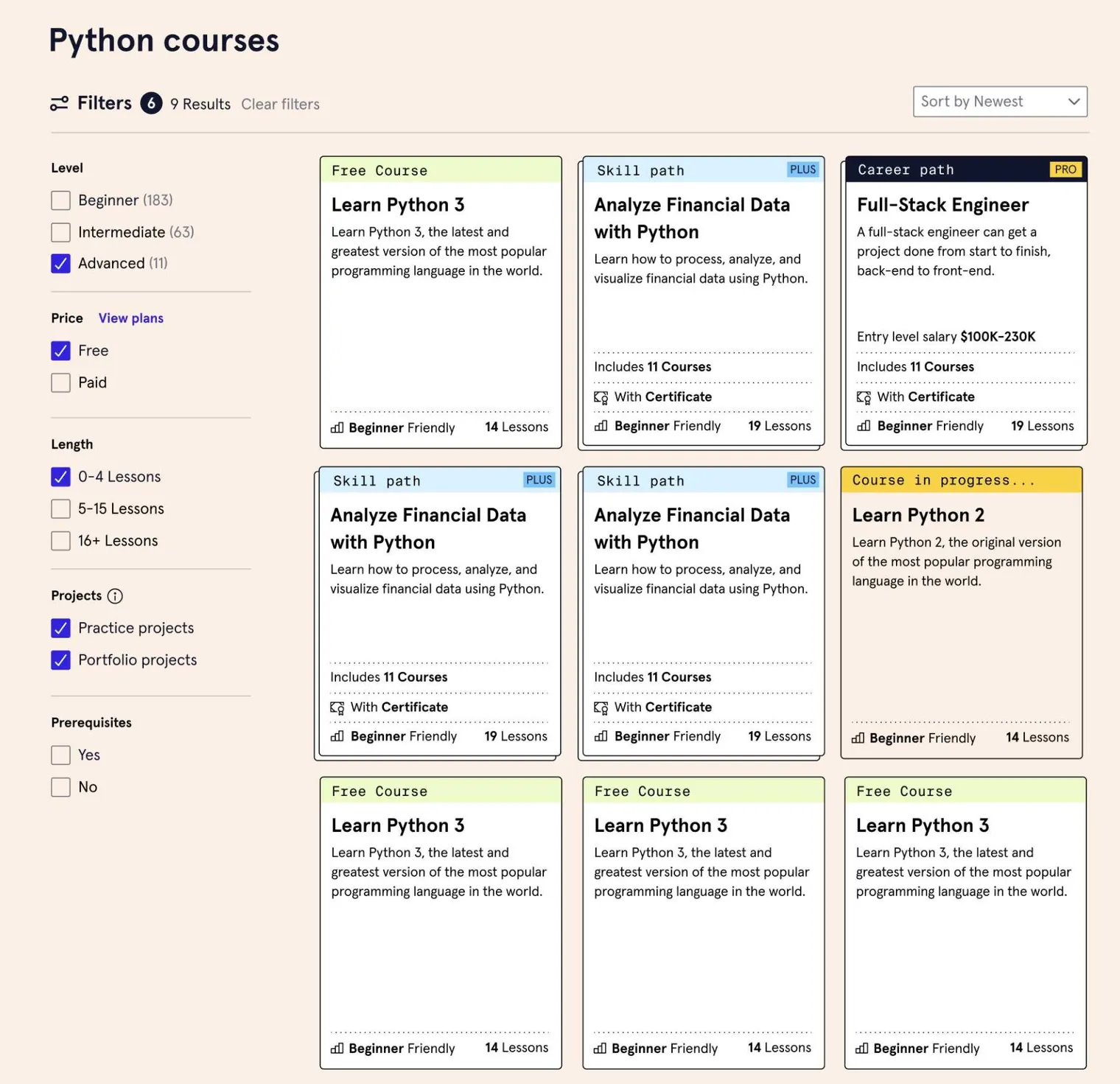Click Career path label on Full-Stack card
The width and height of the screenshot is (1120, 1084).
coord(906,170)
